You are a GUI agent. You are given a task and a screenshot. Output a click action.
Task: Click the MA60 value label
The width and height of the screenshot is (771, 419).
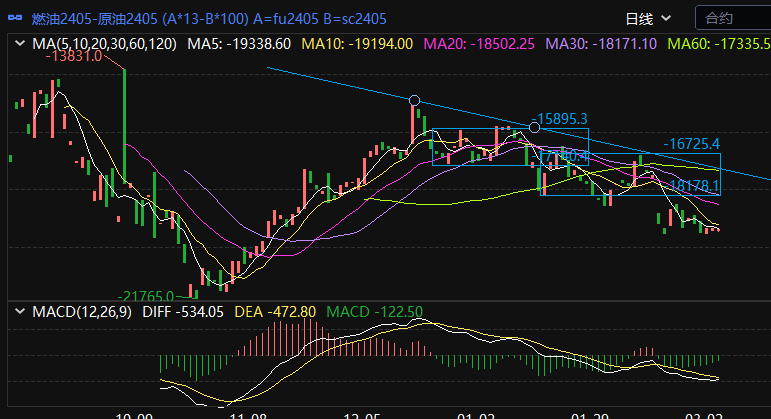pyautogui.click(x=717, y=44)
